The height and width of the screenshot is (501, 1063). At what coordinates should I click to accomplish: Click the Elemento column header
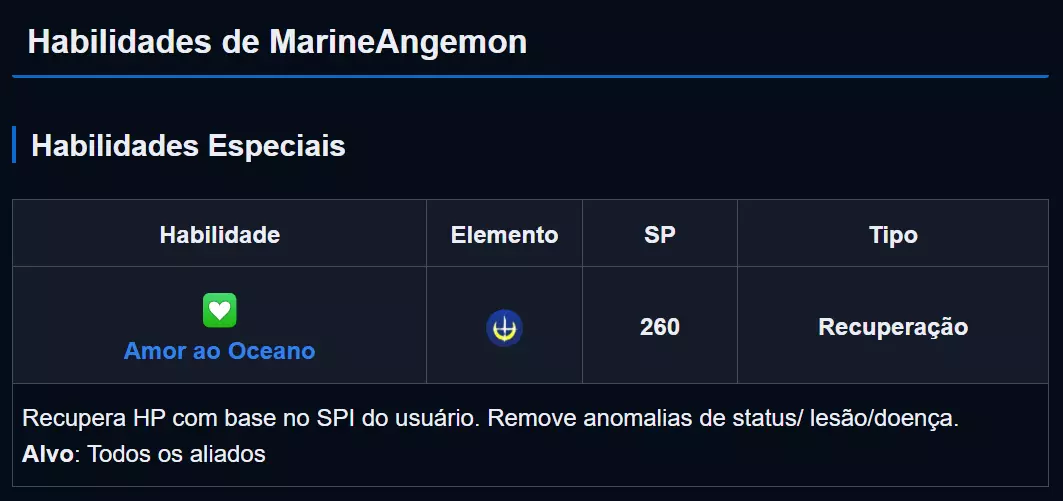(x=504, y=235)
